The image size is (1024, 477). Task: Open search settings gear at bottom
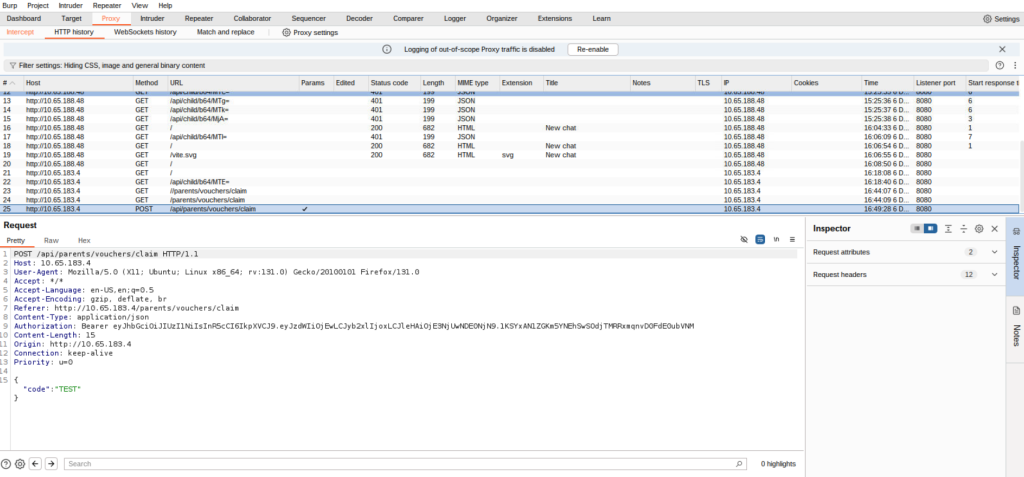[20, 464]
